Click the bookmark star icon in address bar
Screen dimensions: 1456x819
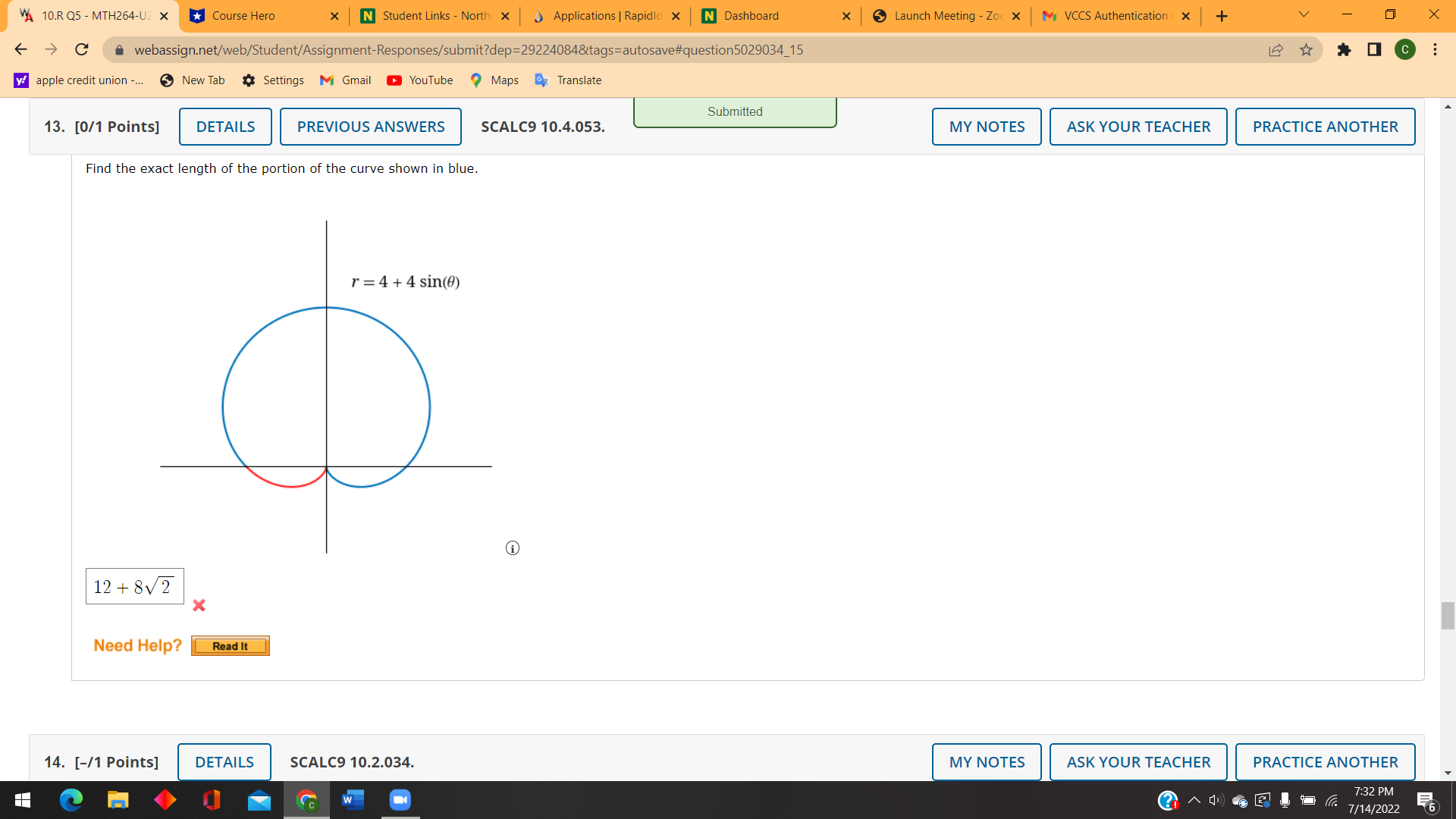(x=1306, y=50)
